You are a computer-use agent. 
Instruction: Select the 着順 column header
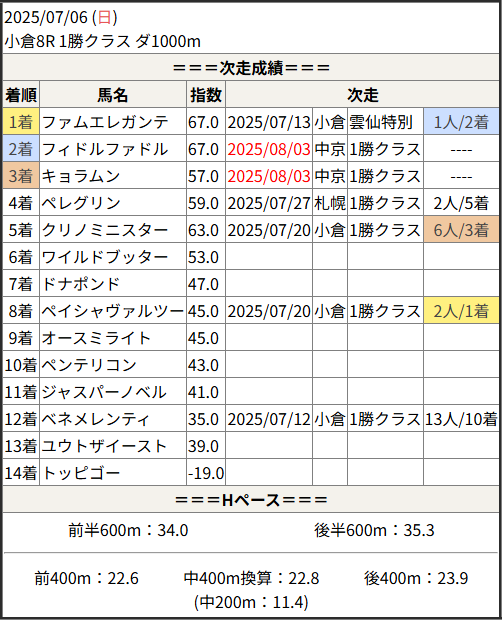(21, 95)
